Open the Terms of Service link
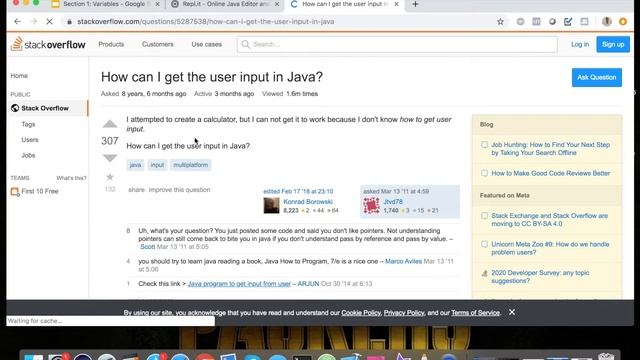This screenshot has width=640, height=360. coord(475,313)
